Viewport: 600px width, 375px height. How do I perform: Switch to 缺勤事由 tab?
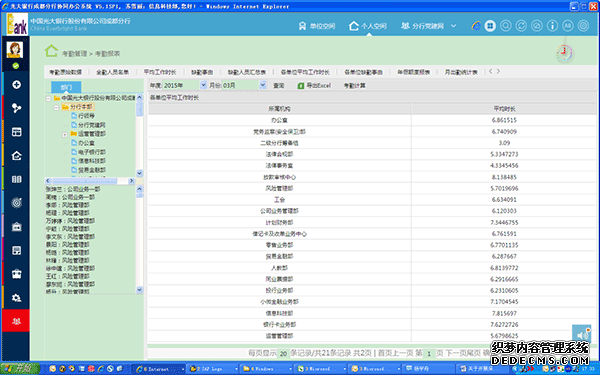pyautogui.click(x=202, y=72)
